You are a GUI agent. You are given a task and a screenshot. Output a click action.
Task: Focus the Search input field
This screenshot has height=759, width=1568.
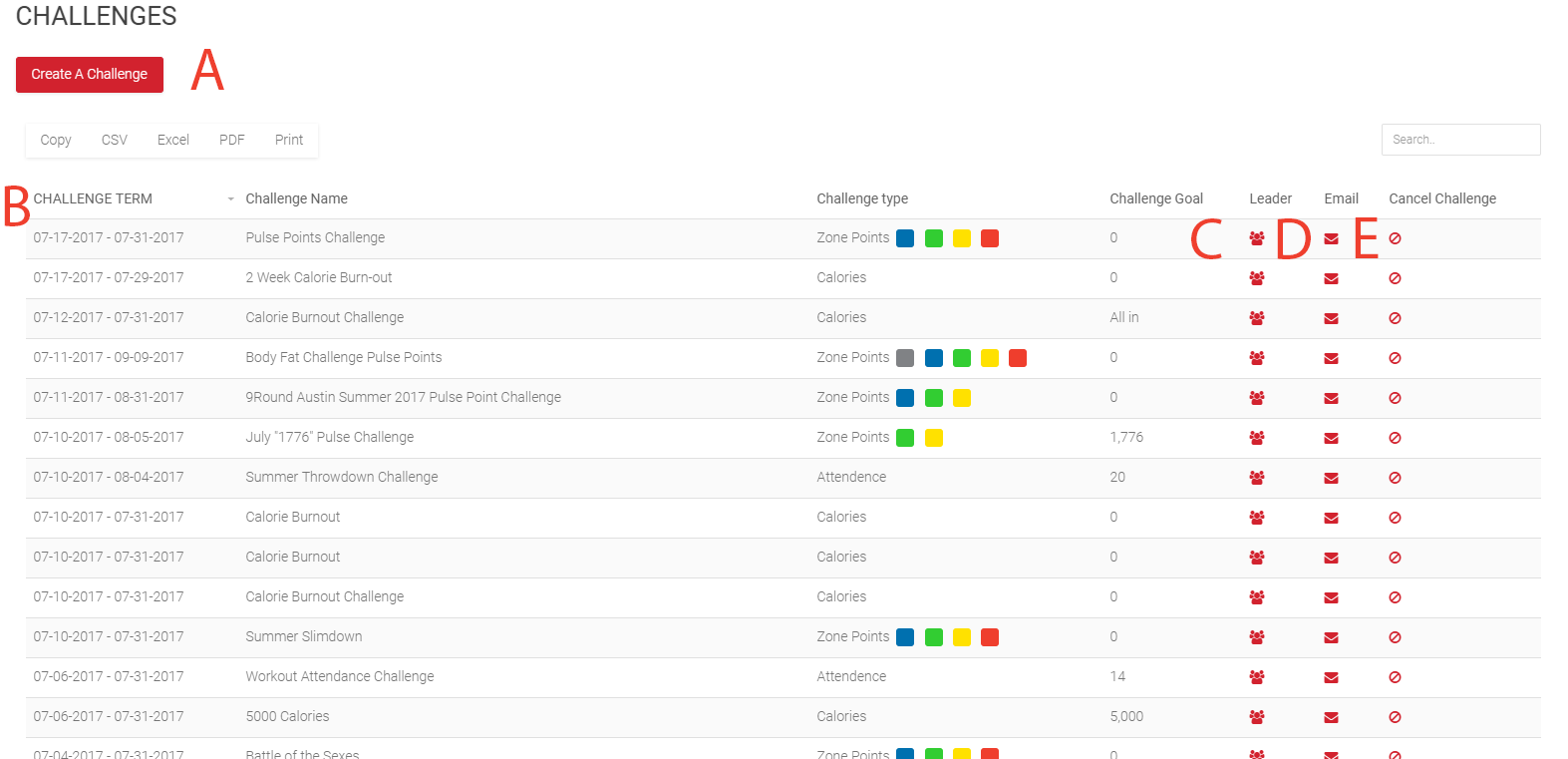point(1460,140)
